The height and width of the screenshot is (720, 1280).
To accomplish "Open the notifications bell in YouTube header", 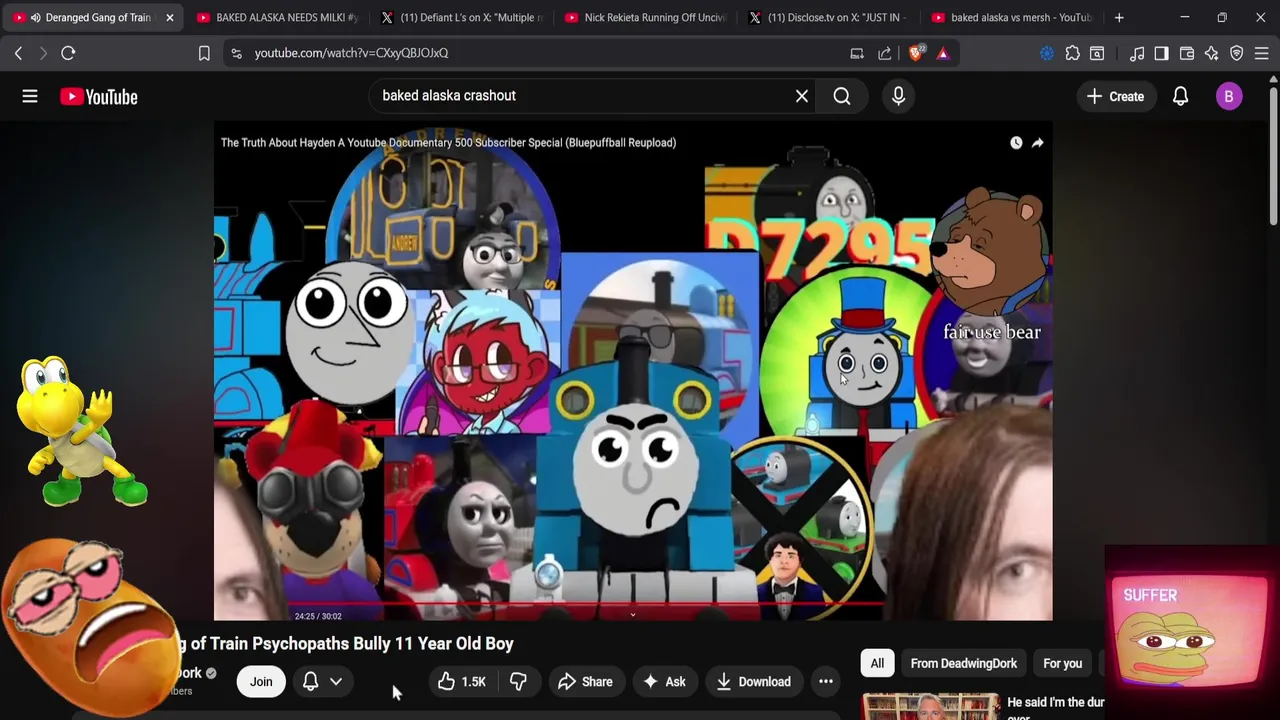I will (x=1180, y=96).
